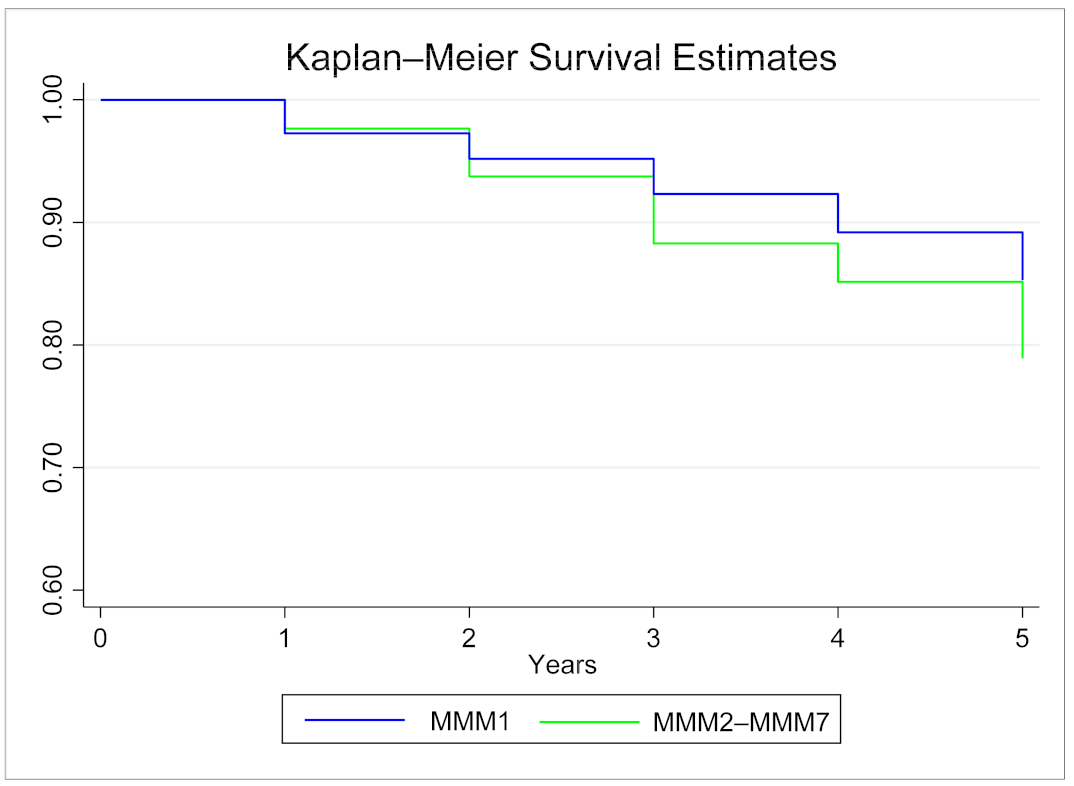Image resolution: width=1074 pixels, height=786 pixels.
Task: Click the 3 tick on the Years axis
Action: (654, 637)
